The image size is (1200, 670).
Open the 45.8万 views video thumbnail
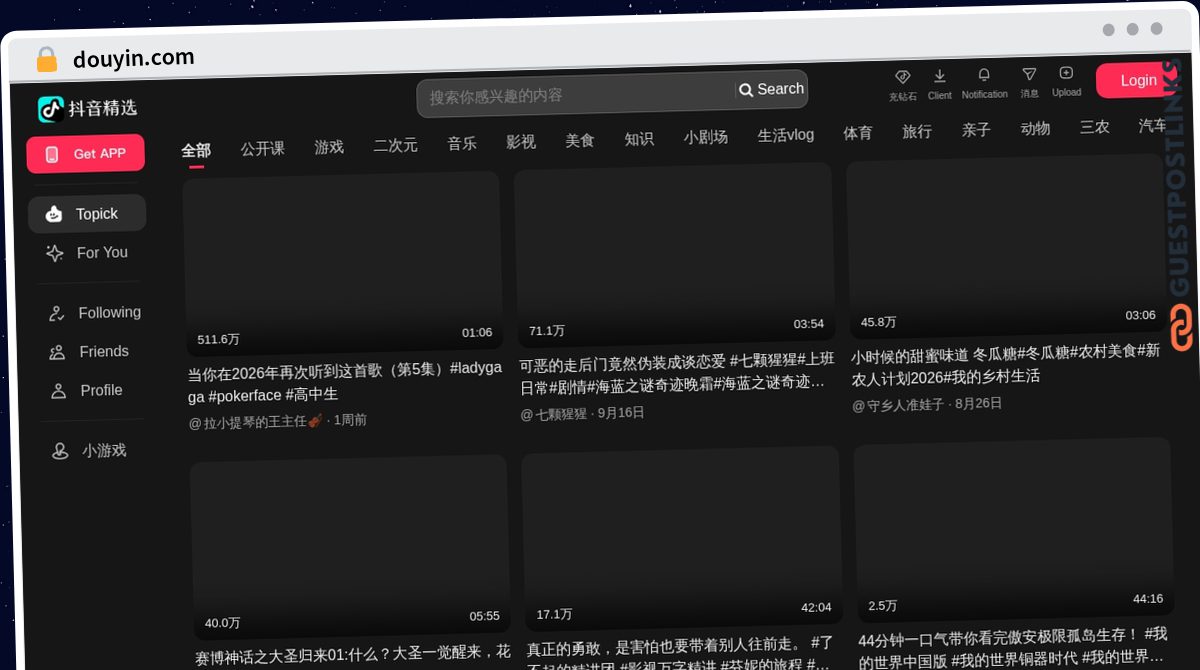(1007, 246)
